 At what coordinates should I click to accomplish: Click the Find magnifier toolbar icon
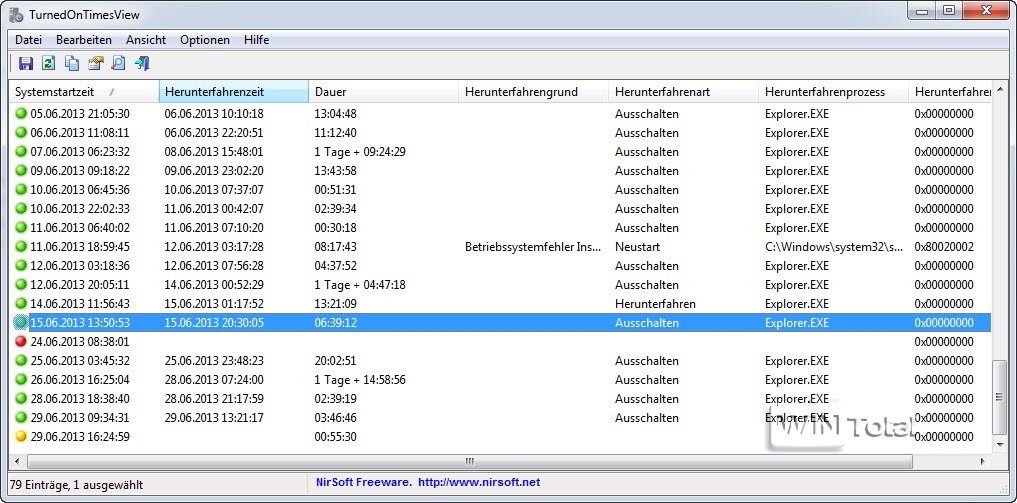118,63
